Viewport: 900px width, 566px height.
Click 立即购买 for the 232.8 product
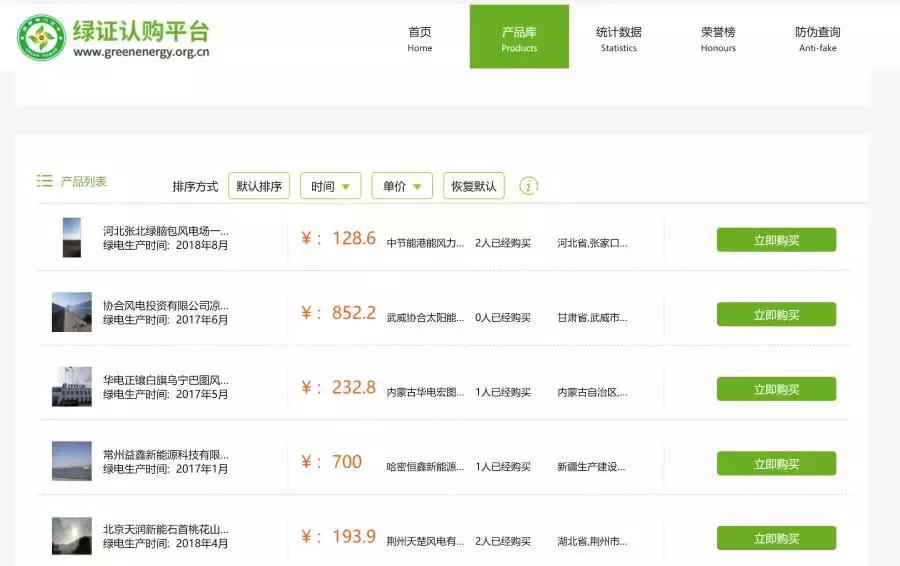[776, 389]
